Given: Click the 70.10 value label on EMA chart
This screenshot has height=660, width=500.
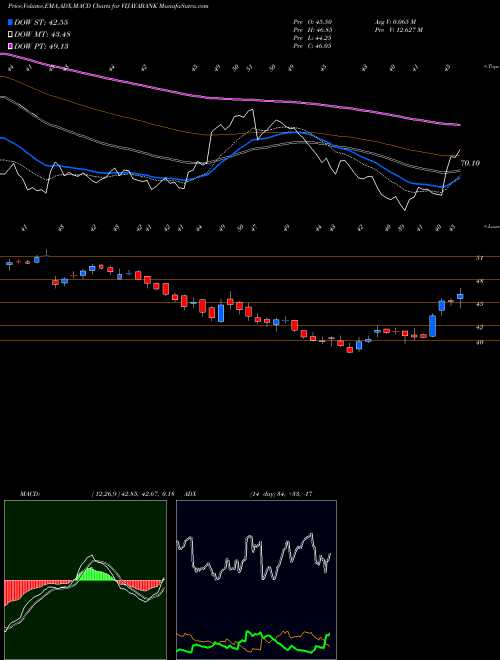Looking at the screenshot, I should (x=470, y=163).
